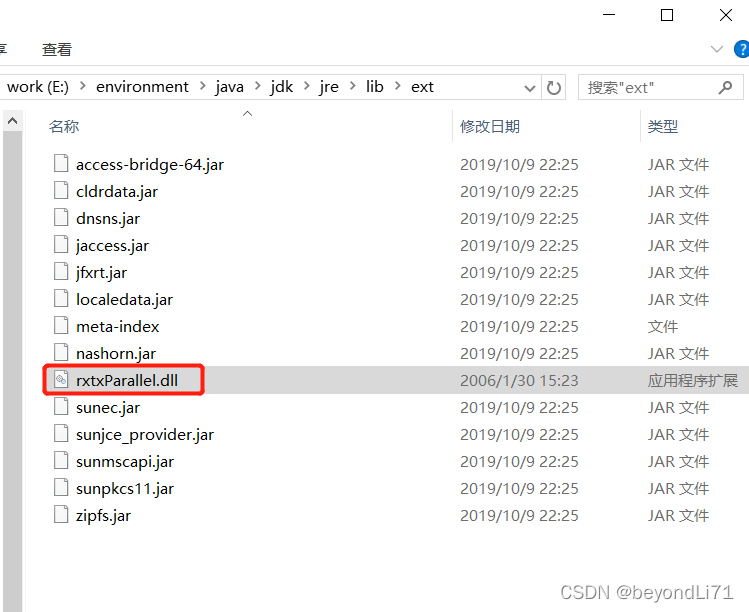This screenshot has height=612, width=749.
Task: Select the file name localedata.jar
Action: 124,300
